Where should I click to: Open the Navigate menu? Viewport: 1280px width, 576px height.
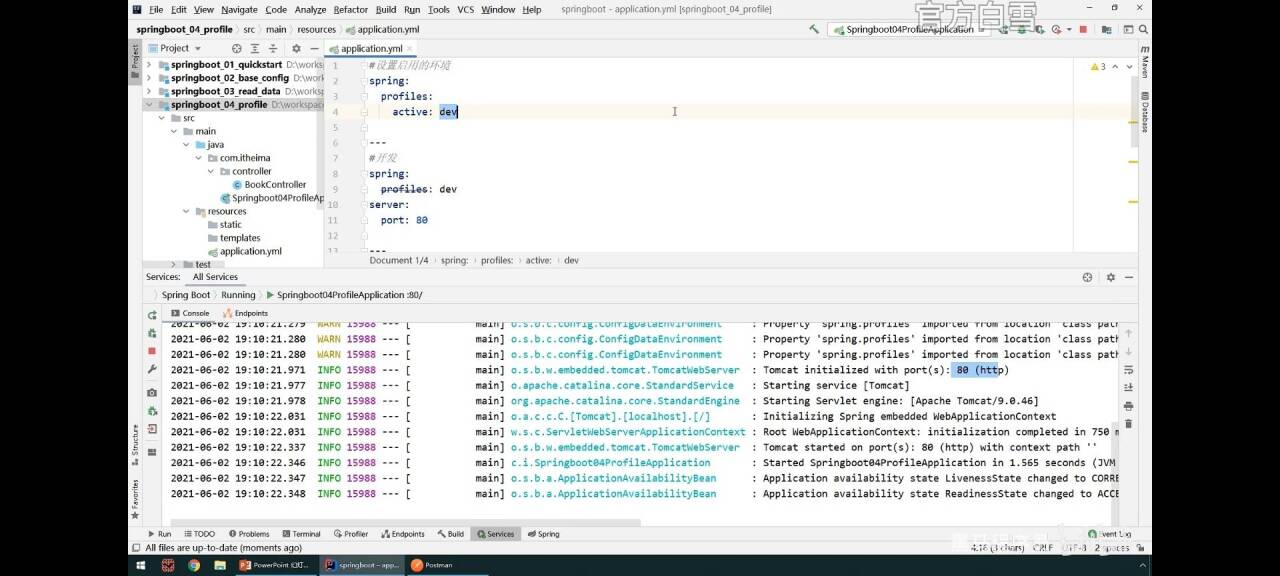click(239, 9)
